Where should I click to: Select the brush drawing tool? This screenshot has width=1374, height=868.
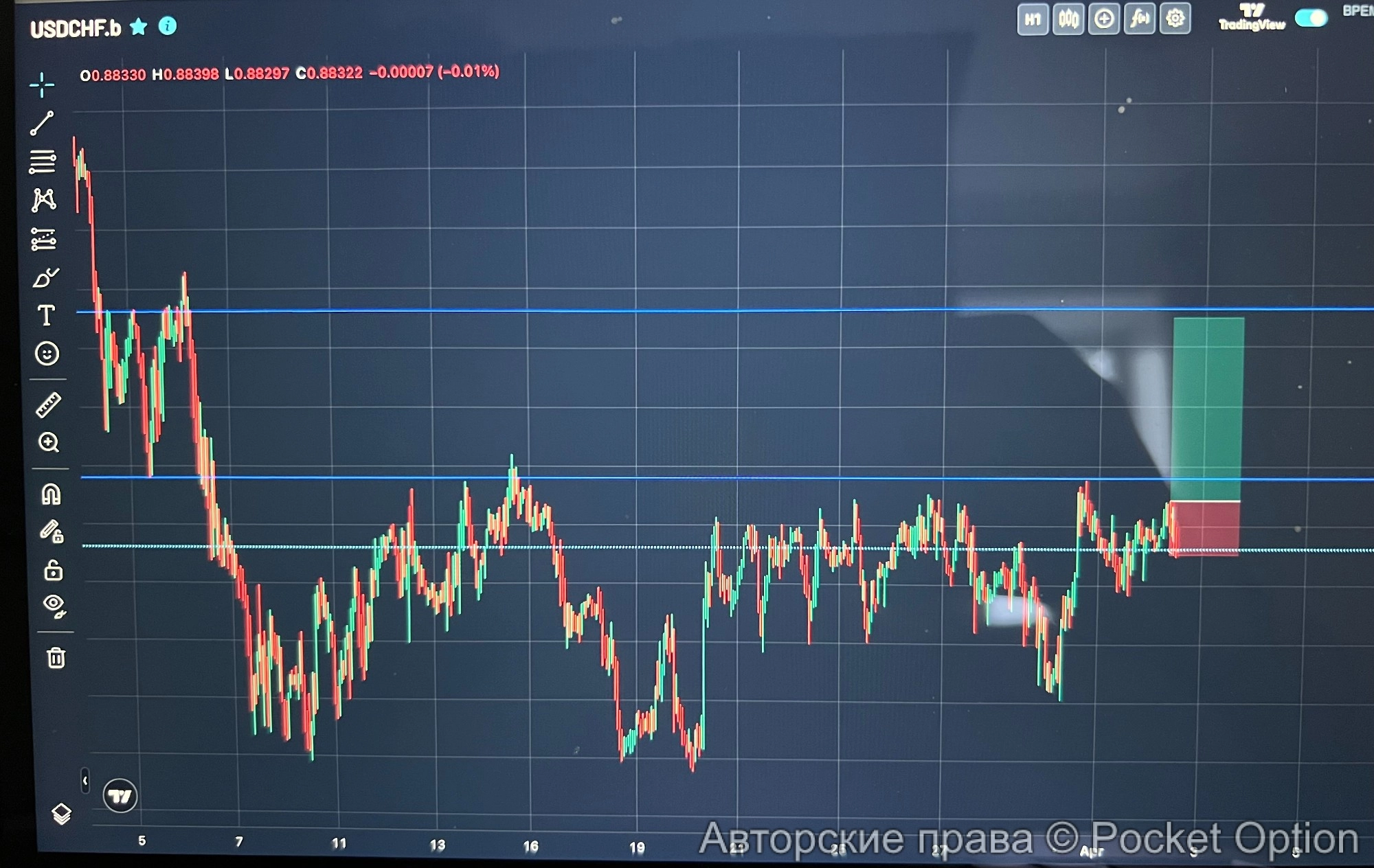click(45, 278)
